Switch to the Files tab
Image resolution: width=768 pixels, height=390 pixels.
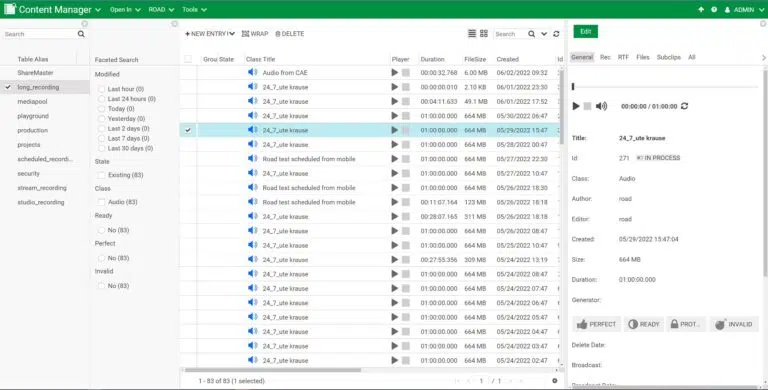point(643,57)
